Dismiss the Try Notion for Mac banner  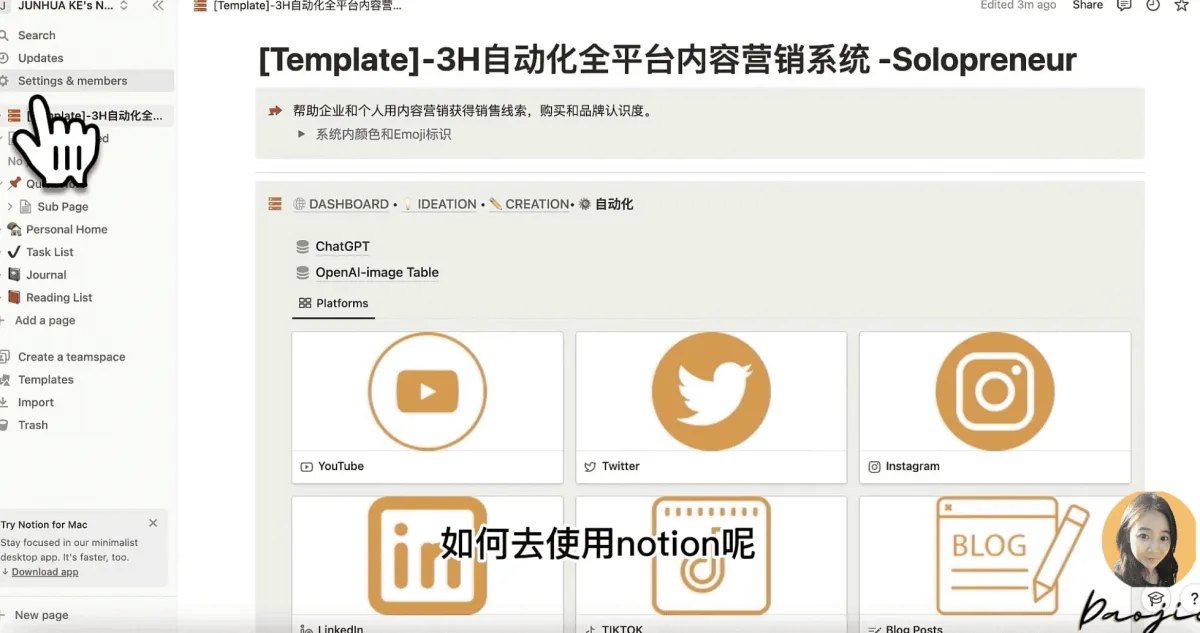153,523
